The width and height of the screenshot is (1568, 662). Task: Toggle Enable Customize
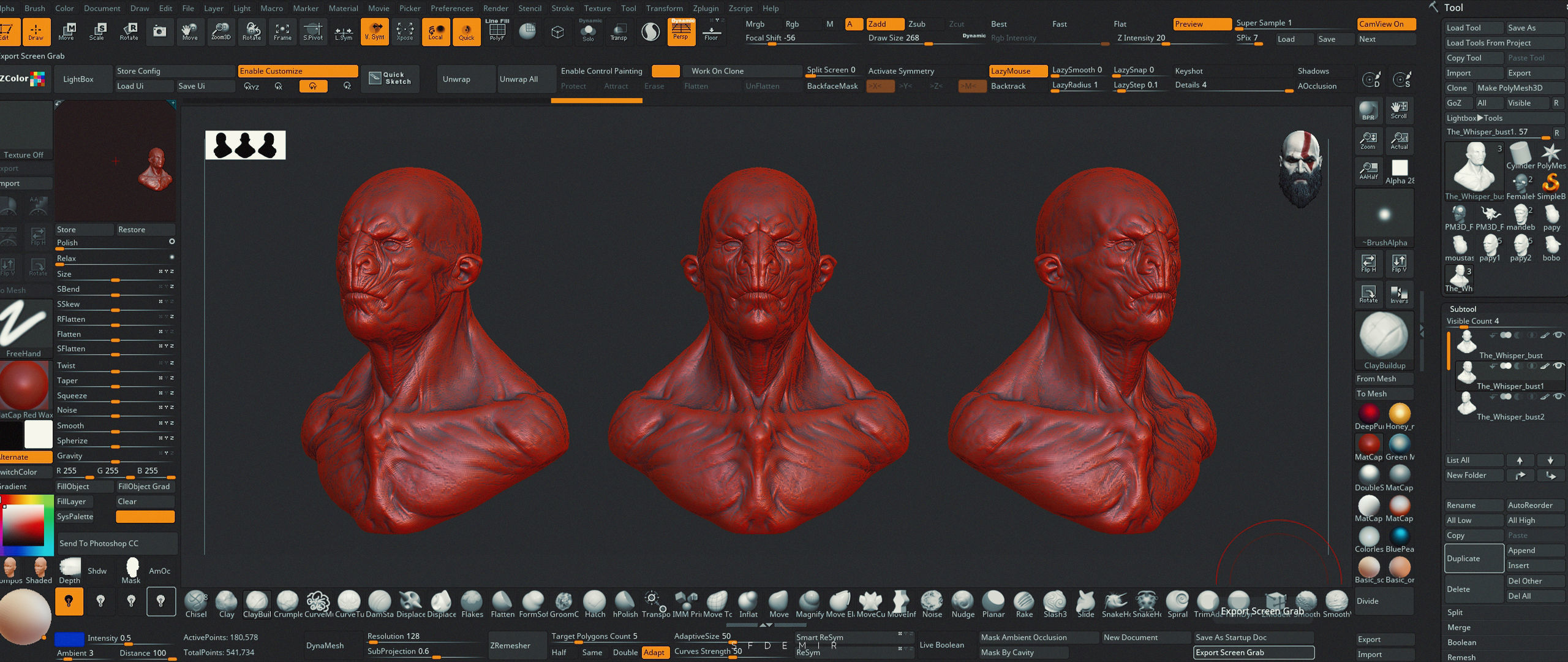(298, 71)
